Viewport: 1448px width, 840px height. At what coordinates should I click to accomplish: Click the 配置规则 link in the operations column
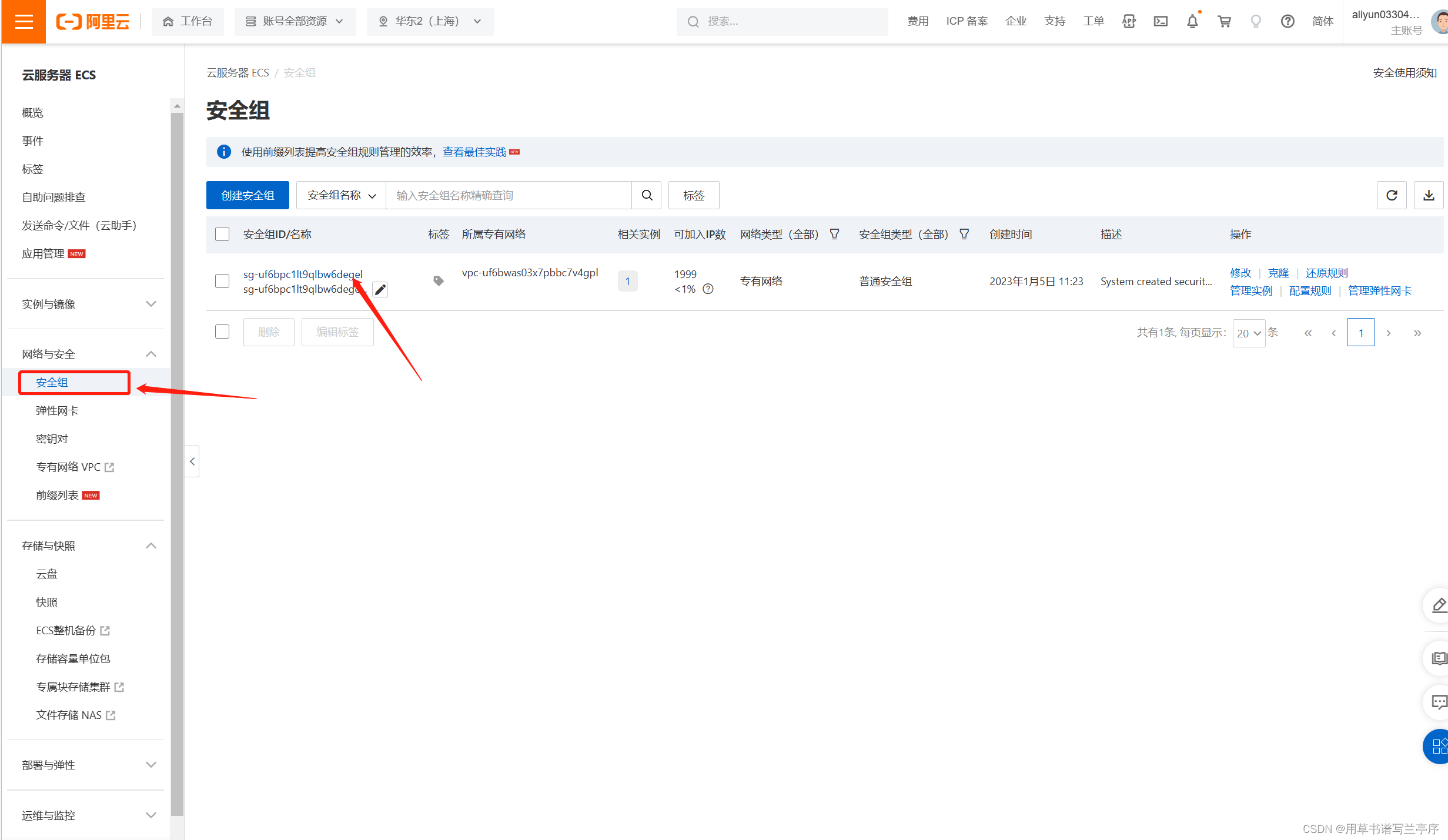coord(1309,290)
